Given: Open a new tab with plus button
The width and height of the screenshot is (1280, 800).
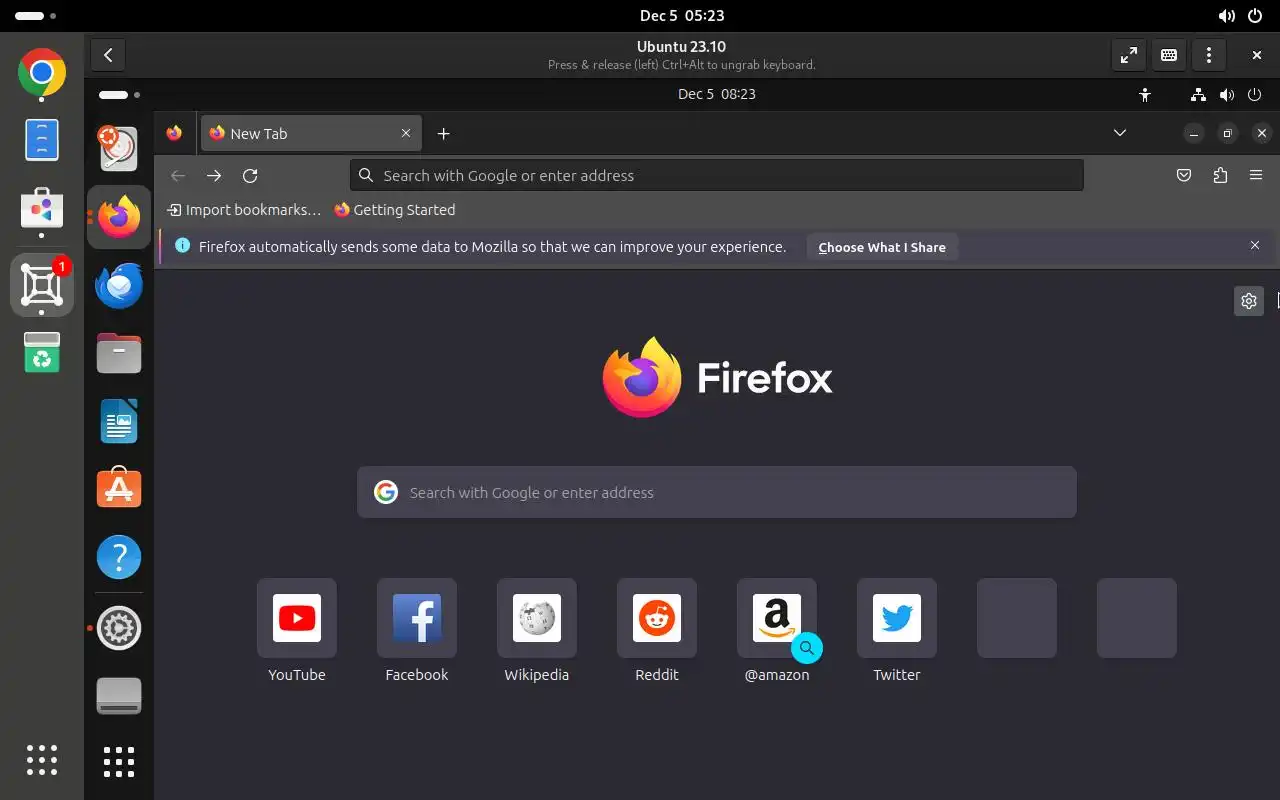Looking at the screenshot, I should click(444, 133).
